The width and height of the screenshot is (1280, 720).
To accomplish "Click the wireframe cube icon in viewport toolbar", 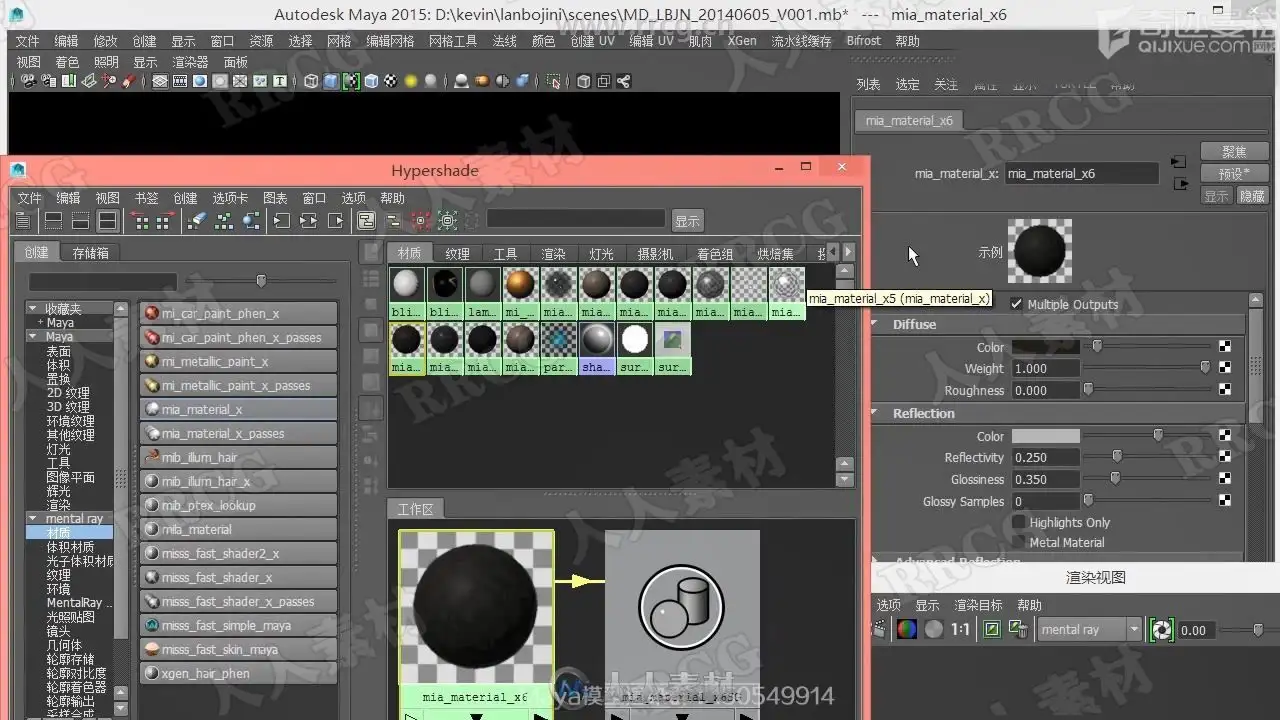I will point(311,81).
